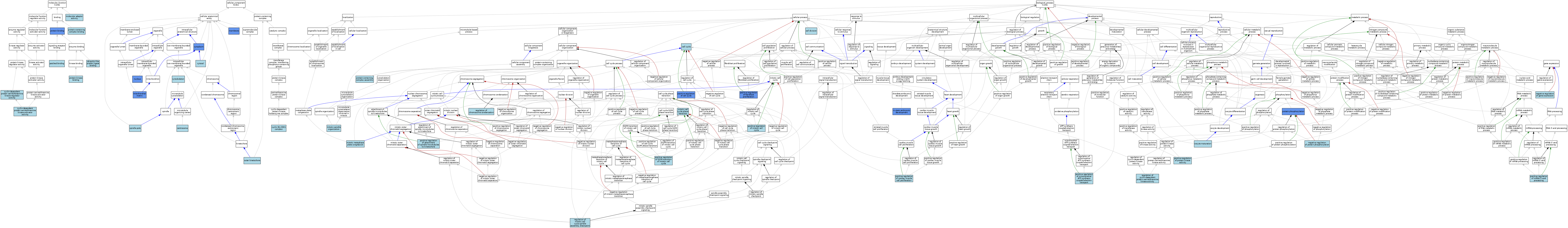Click the 'microtubule organizing center' node
The width and height of the screenshot is (1568, 228).
[x=183, y=111]
